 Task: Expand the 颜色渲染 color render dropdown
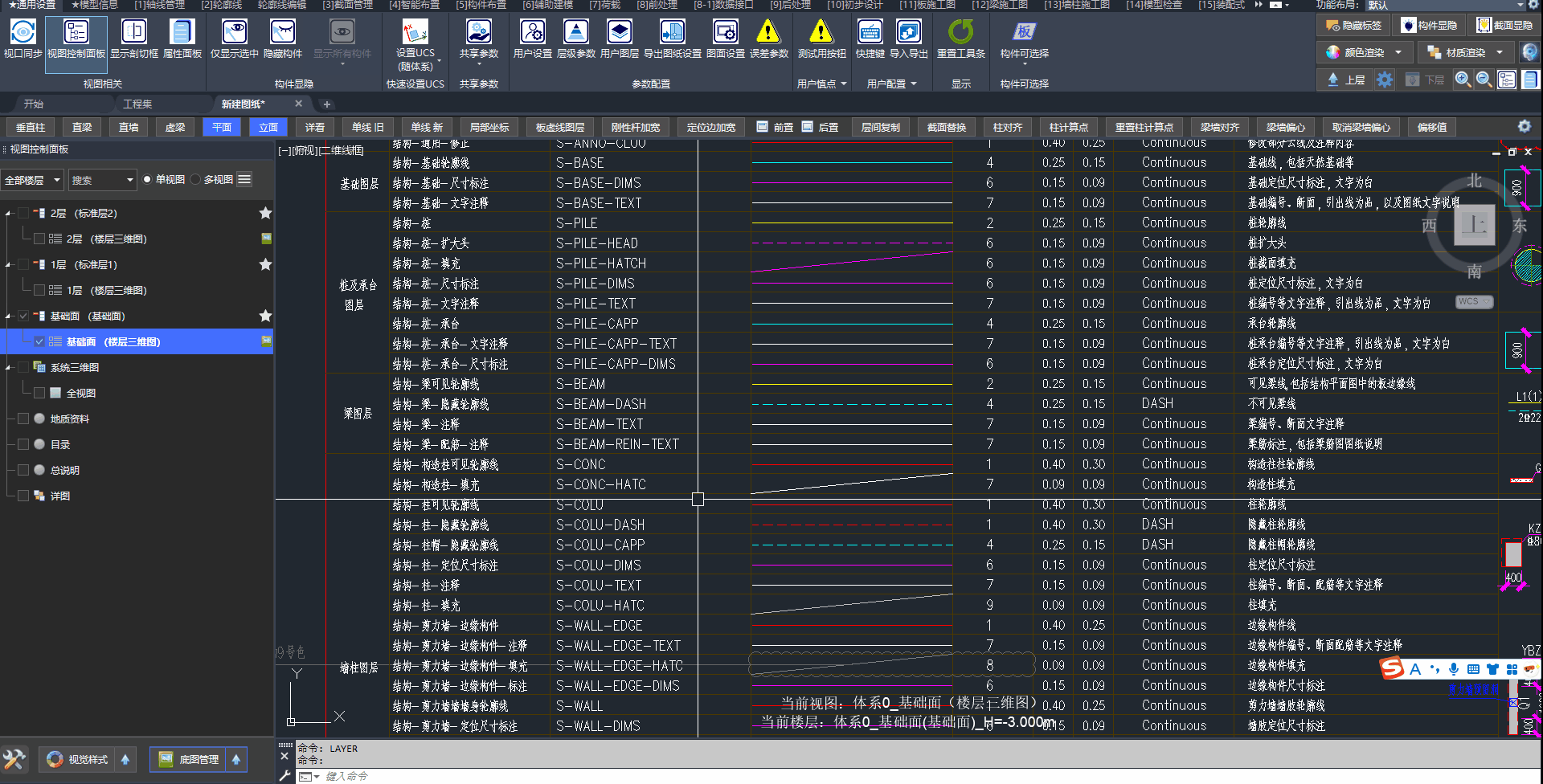point(1398,52)
